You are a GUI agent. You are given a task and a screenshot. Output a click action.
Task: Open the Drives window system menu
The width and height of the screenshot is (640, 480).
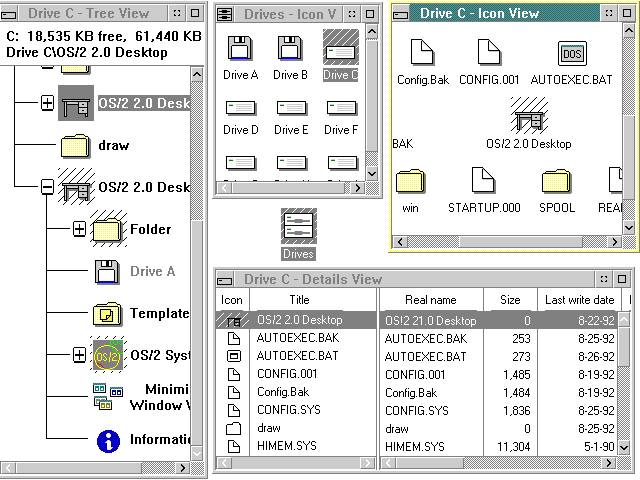point(226,13)
